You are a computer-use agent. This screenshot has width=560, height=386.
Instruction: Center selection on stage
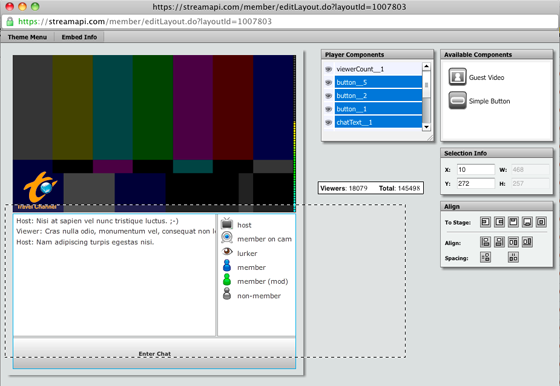click(541, 222)
